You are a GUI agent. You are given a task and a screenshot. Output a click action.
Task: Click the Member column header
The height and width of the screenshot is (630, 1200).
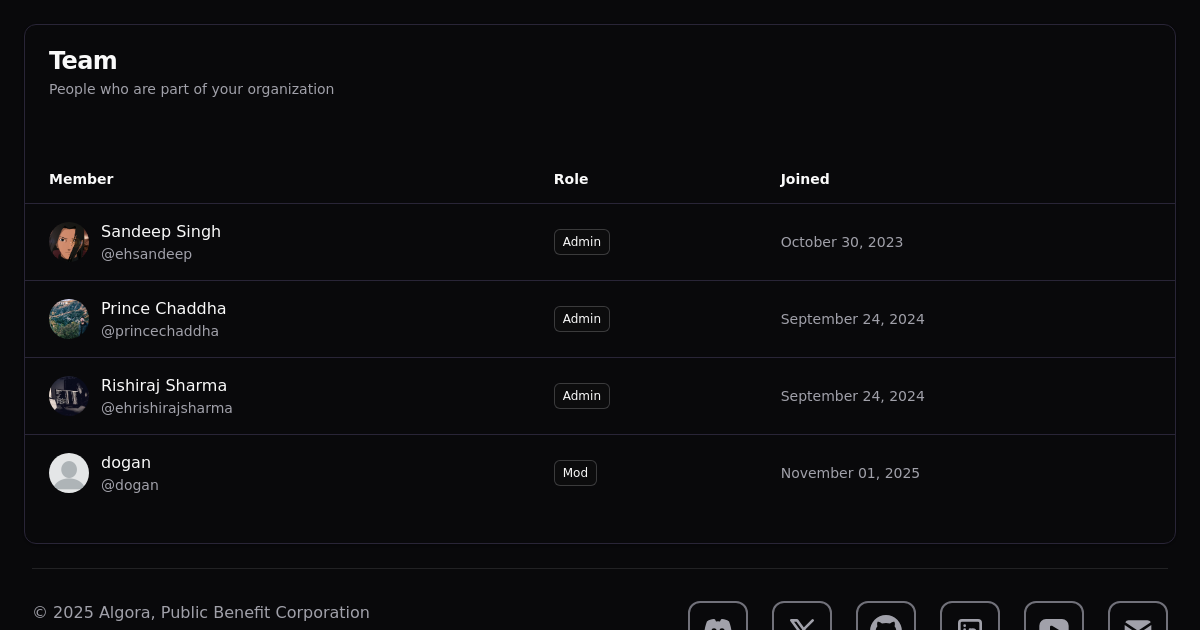click(x=81, y=179)
